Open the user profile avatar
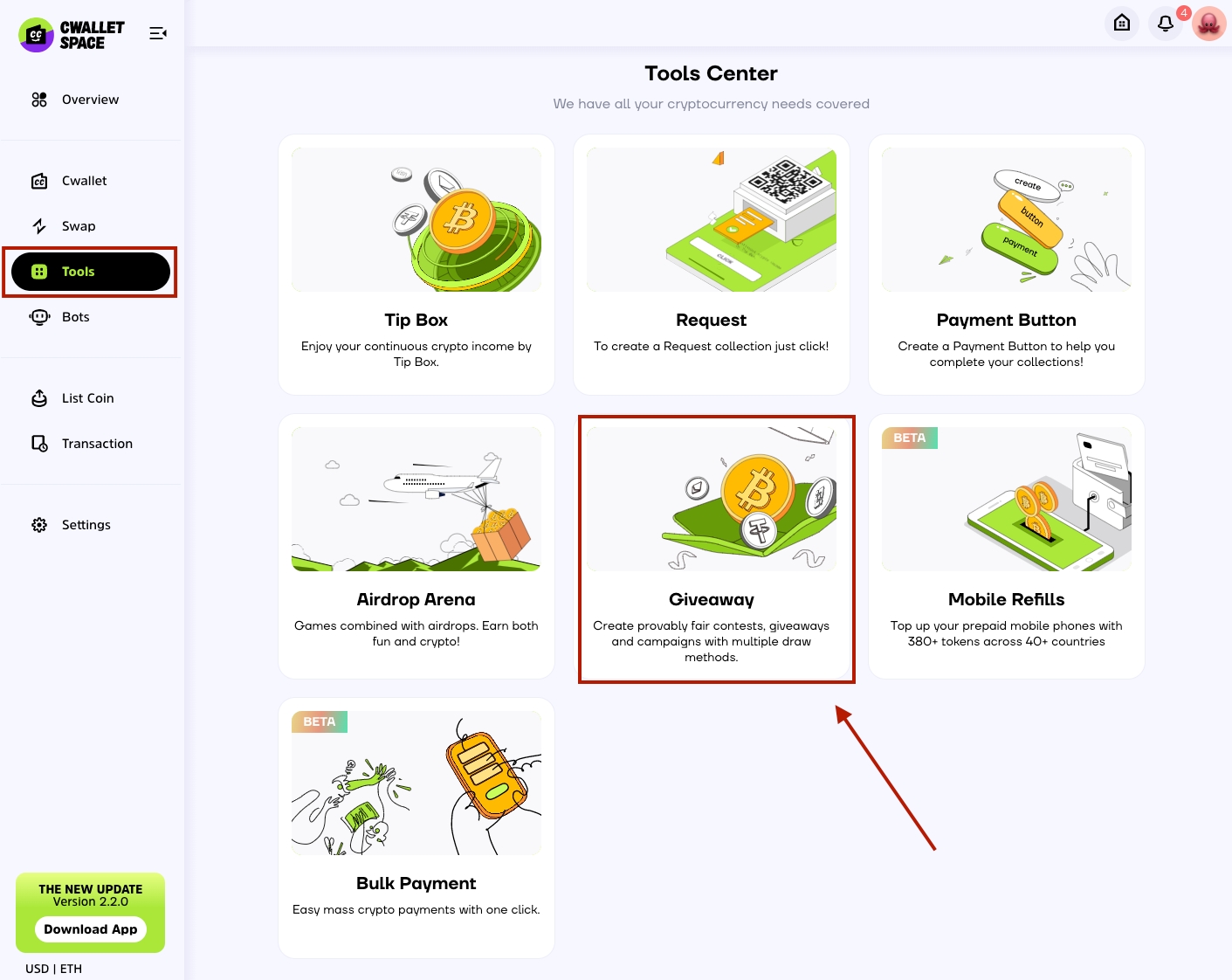 (x=1209, y=24)
